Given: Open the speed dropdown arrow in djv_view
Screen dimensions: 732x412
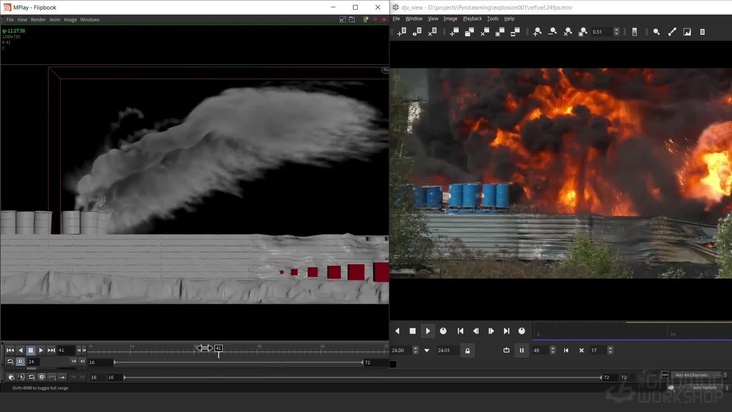Looking at the screenshot, I should tap(427, 350).
